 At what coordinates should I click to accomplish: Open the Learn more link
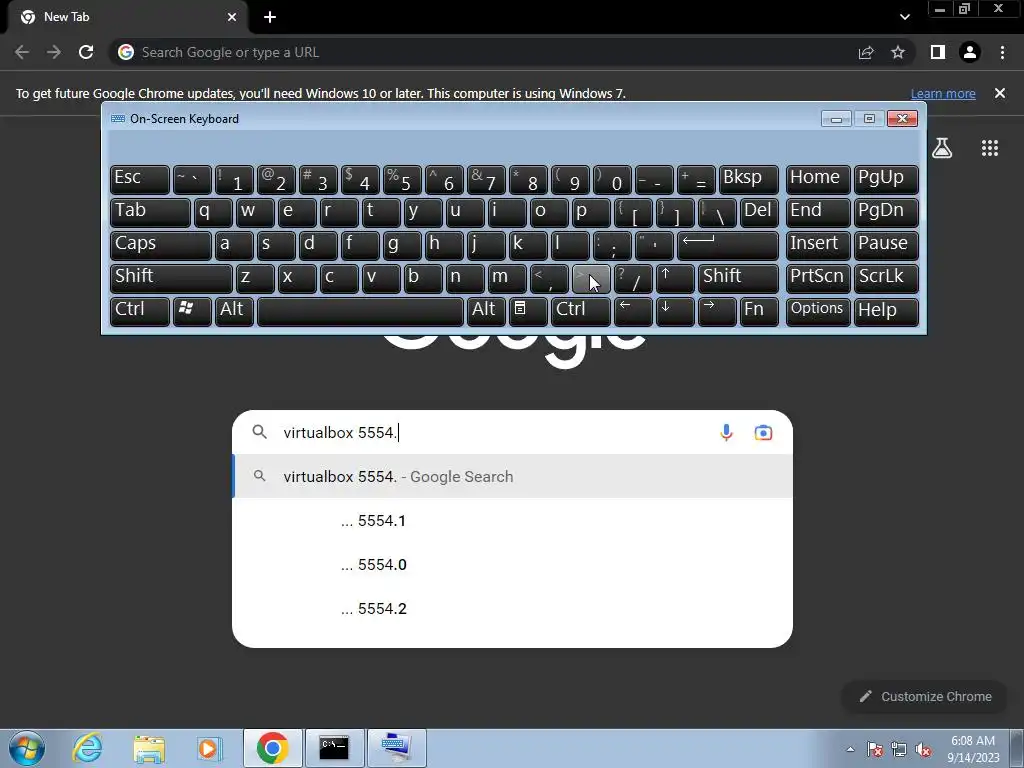(943, 93)
